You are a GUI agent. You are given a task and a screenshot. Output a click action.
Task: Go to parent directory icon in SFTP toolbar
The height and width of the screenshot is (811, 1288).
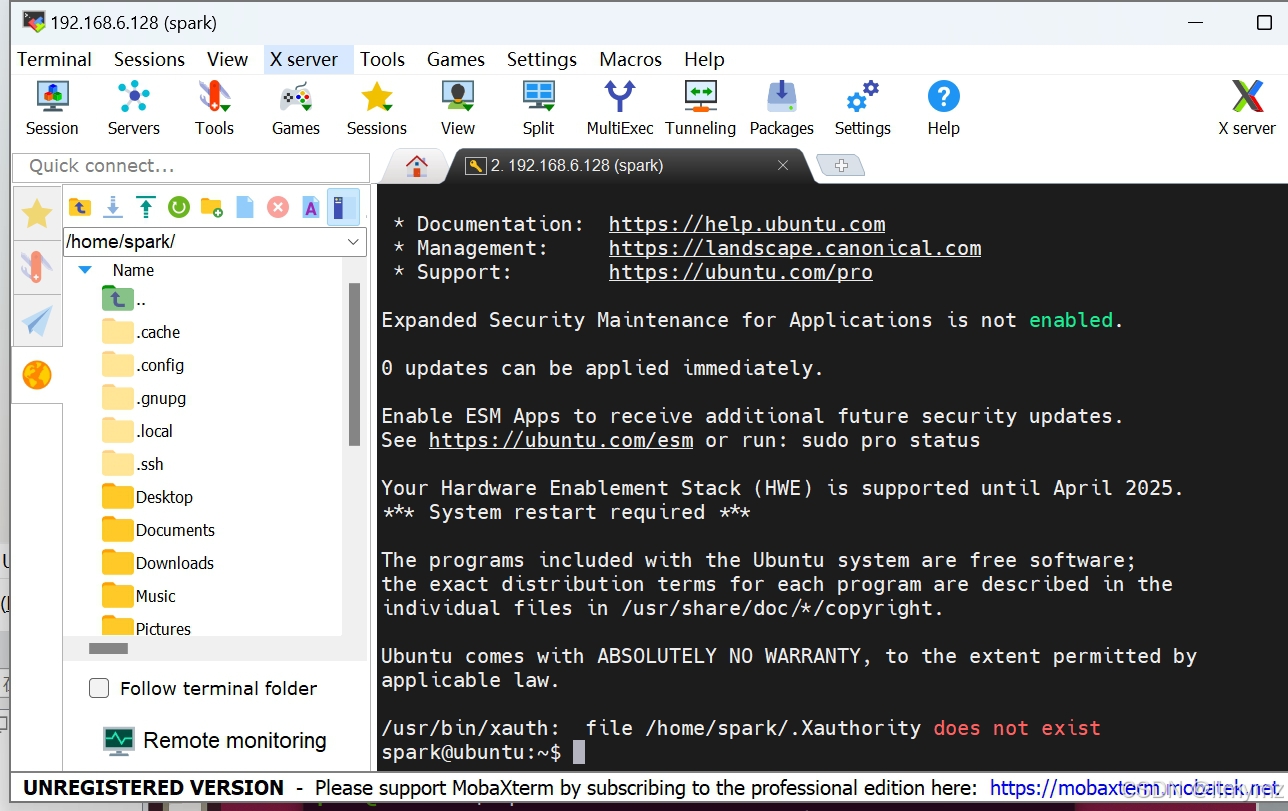point(80,207)
